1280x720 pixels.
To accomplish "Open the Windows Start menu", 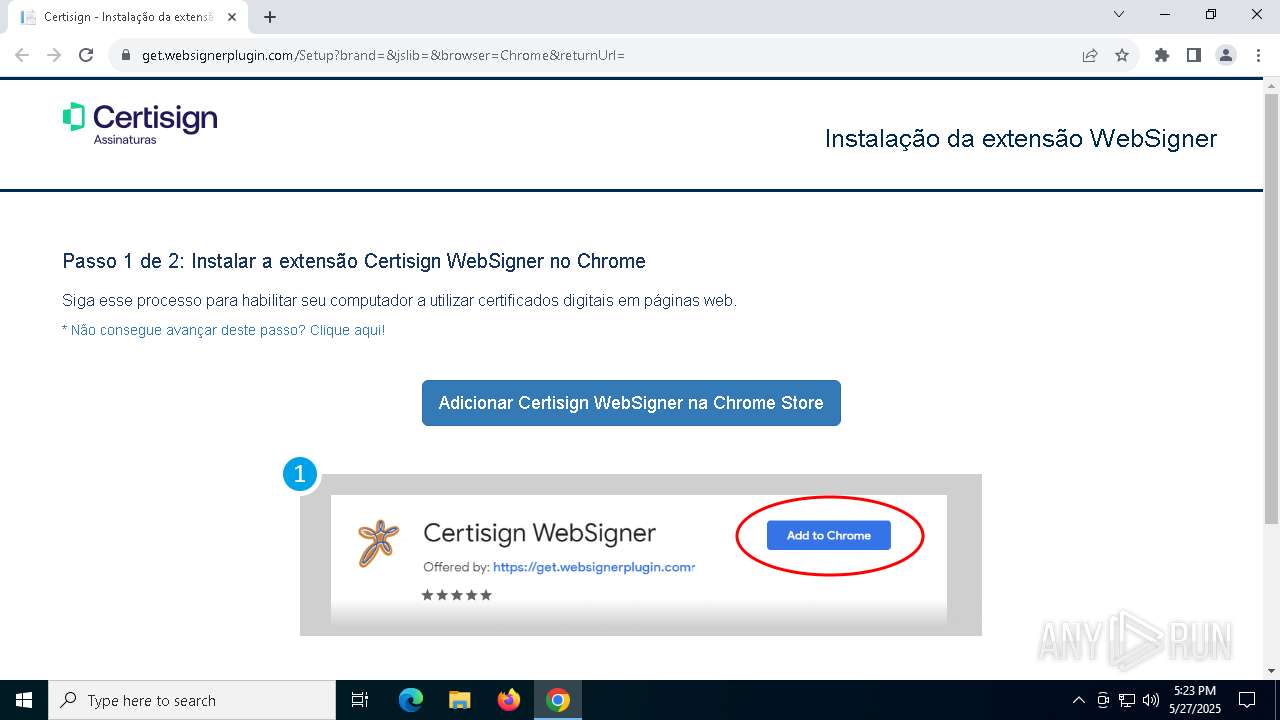I will (x=24, y=700).
